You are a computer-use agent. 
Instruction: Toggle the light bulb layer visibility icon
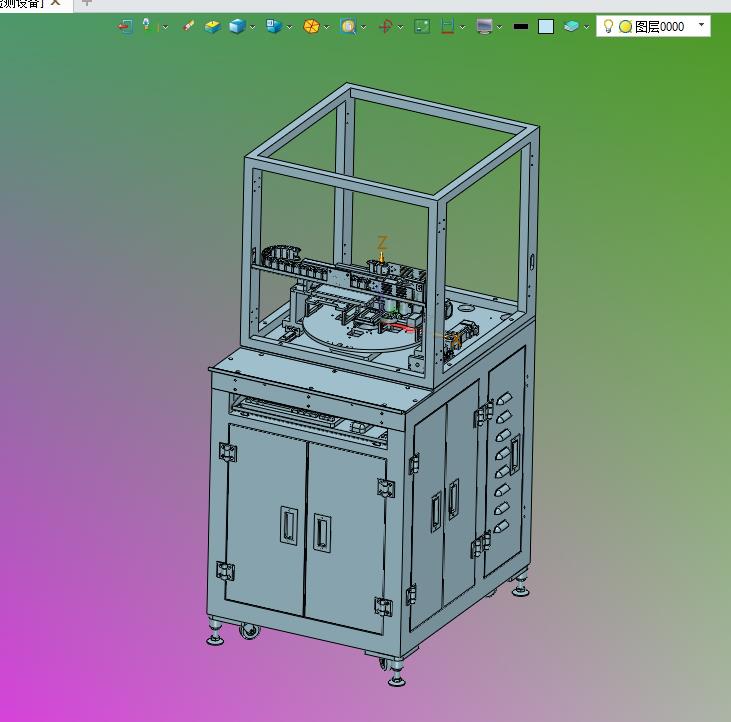pyautogui.click(x=608, y=26)
